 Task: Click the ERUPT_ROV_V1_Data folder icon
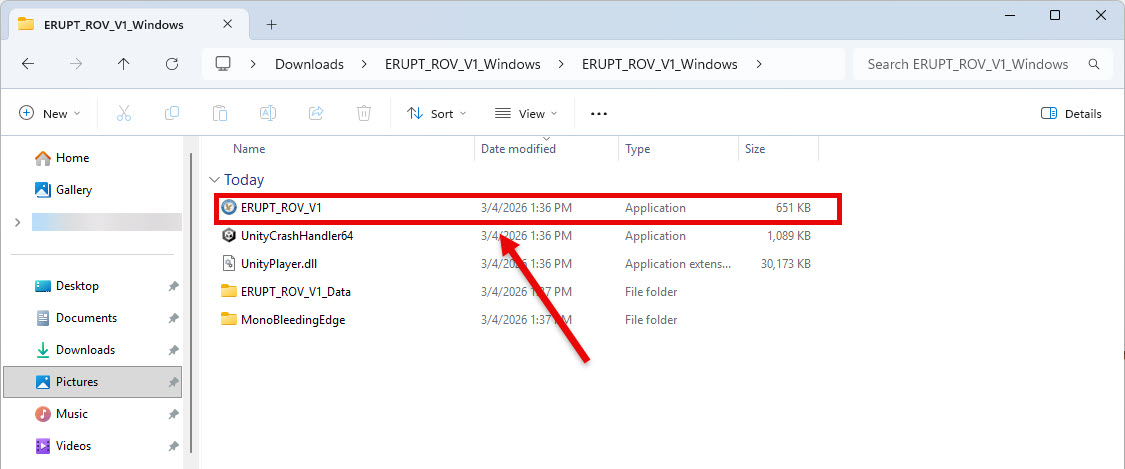(229, 291)
